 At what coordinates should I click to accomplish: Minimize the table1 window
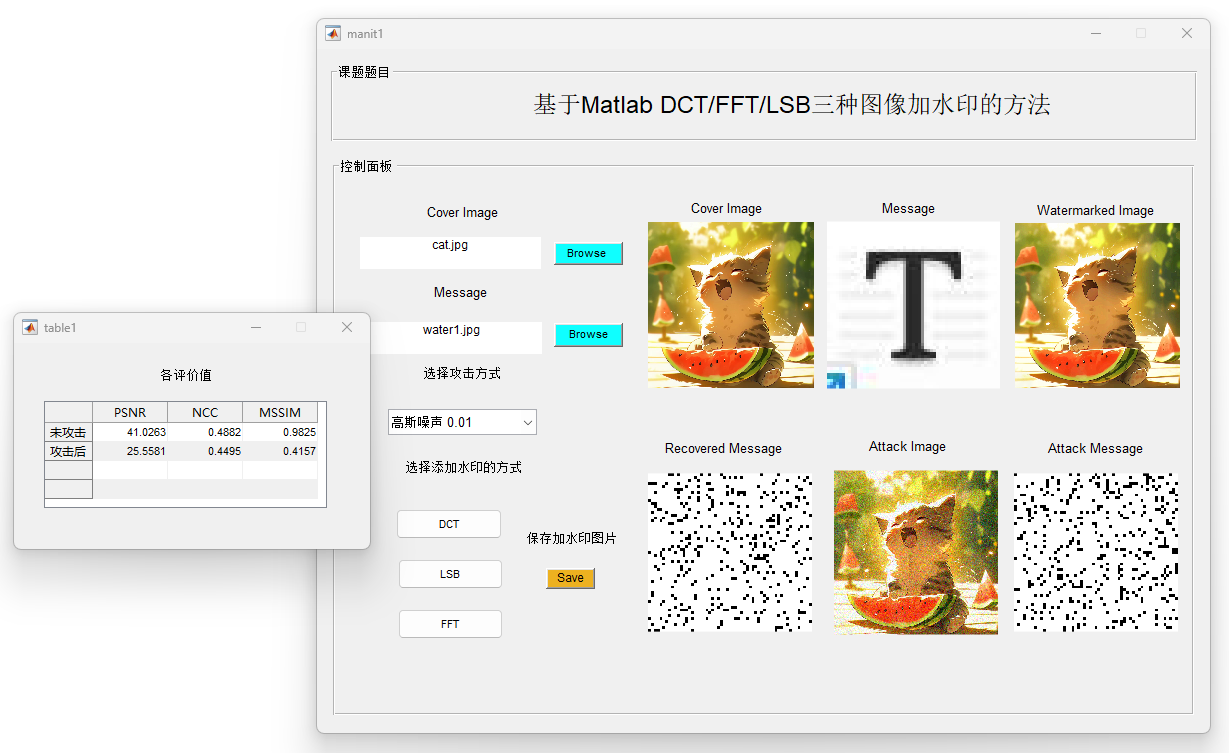[x=256, y=327]
